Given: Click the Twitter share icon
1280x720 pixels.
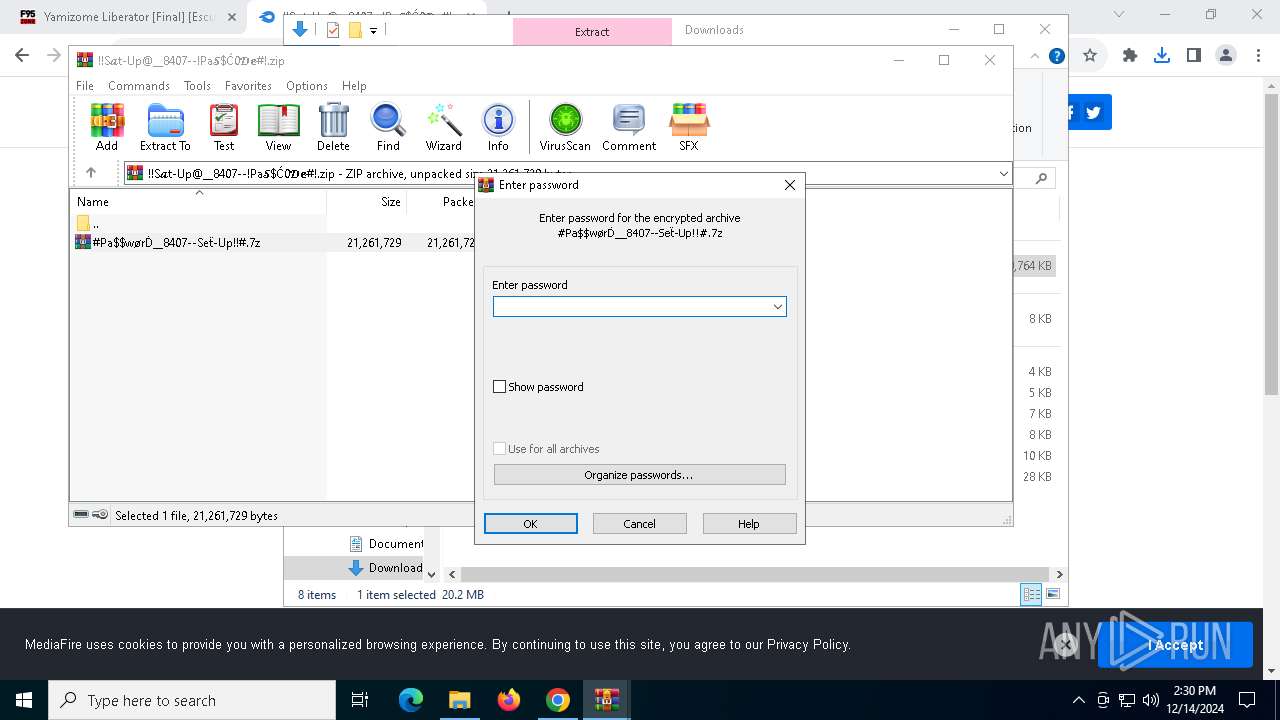Looking at the screenshot, I should tap(1093, 112).
